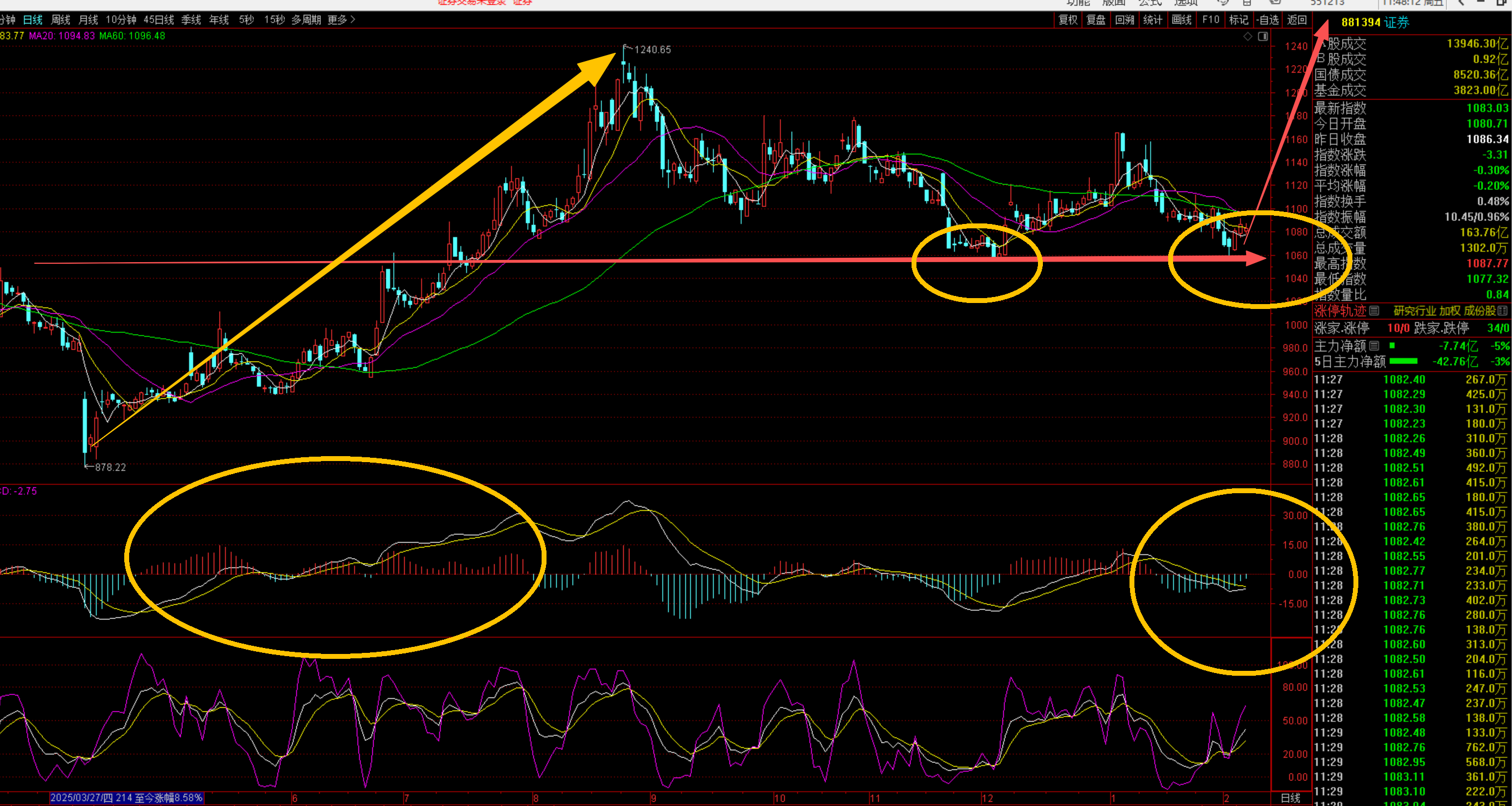
Task: Click the green 5日主力净额 bar
Action: pyautogui.click(x=1404, y=361)
